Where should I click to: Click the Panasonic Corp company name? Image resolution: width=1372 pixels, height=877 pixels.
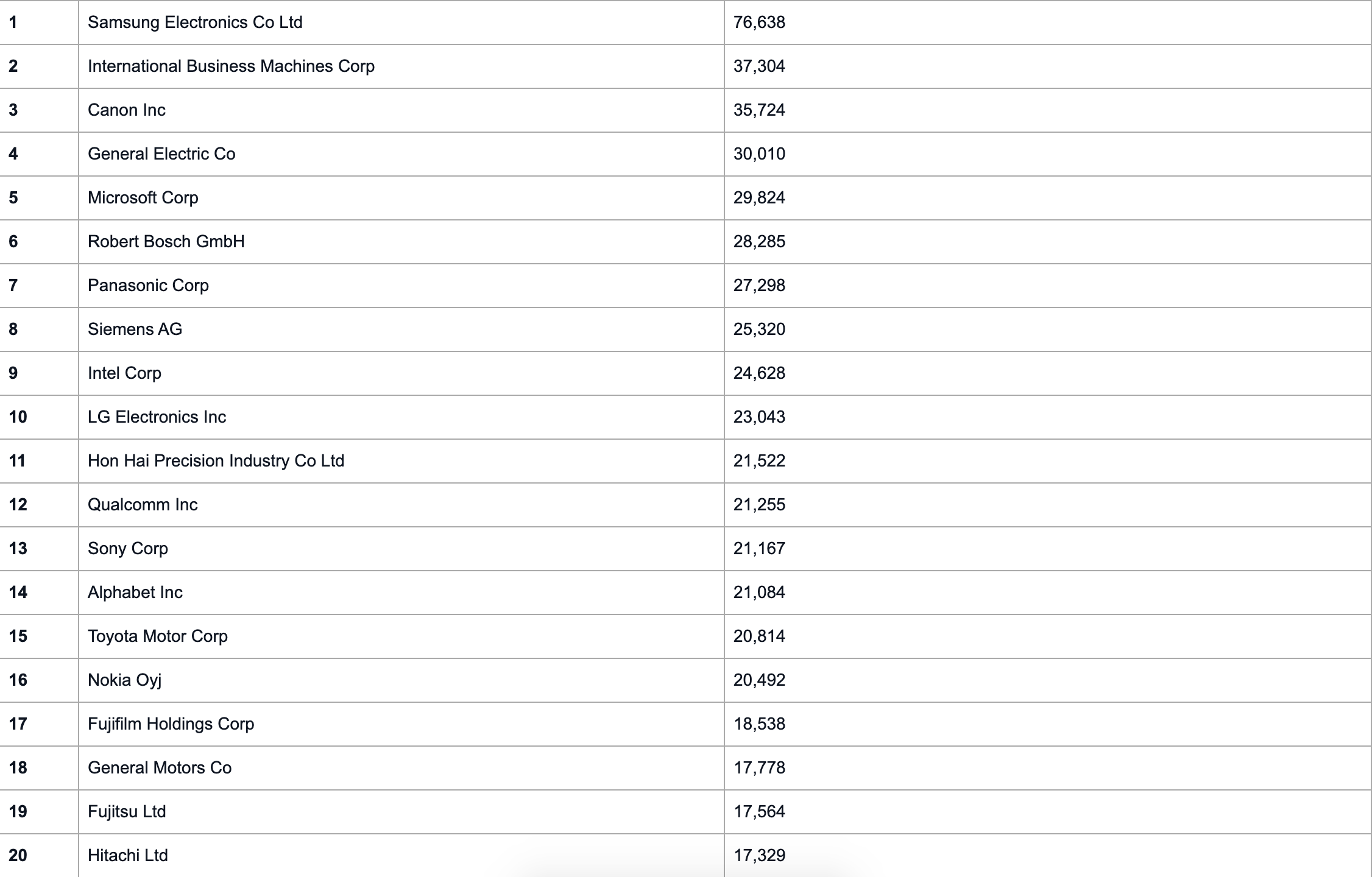(x=148, y=286)
